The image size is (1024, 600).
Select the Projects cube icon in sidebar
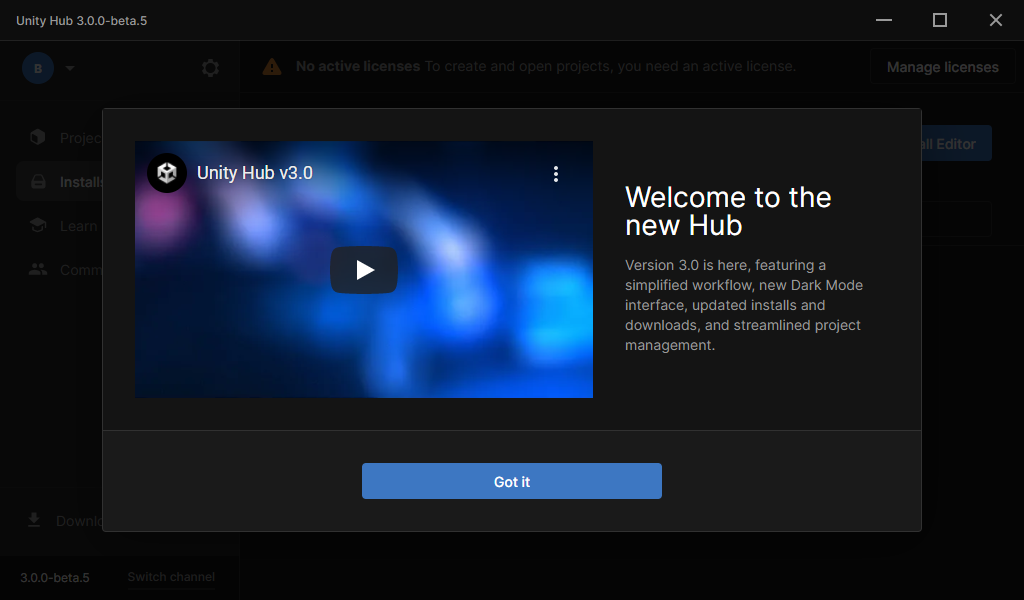38,137
